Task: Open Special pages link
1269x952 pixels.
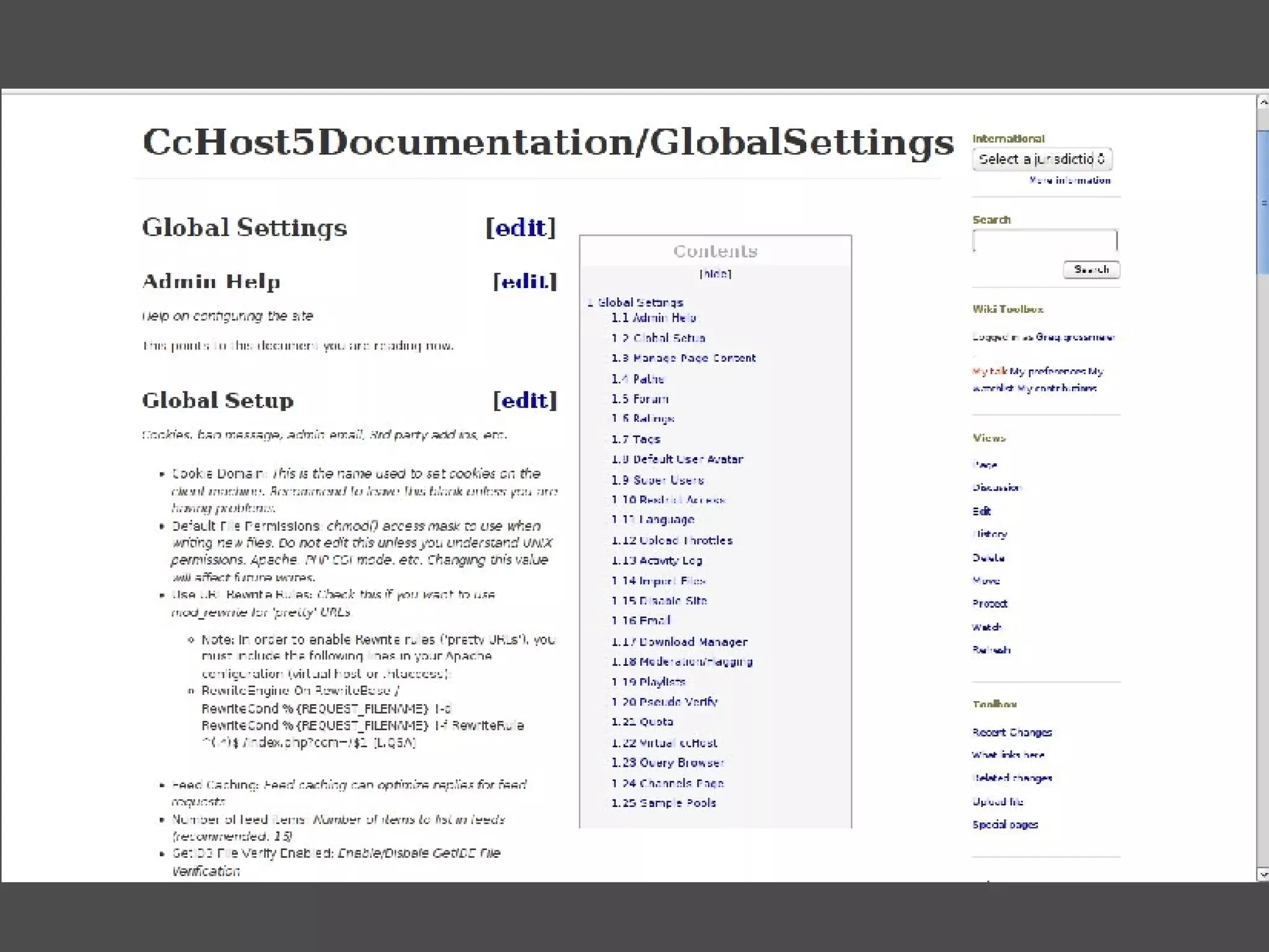Action: click(x=1004, y=824)
